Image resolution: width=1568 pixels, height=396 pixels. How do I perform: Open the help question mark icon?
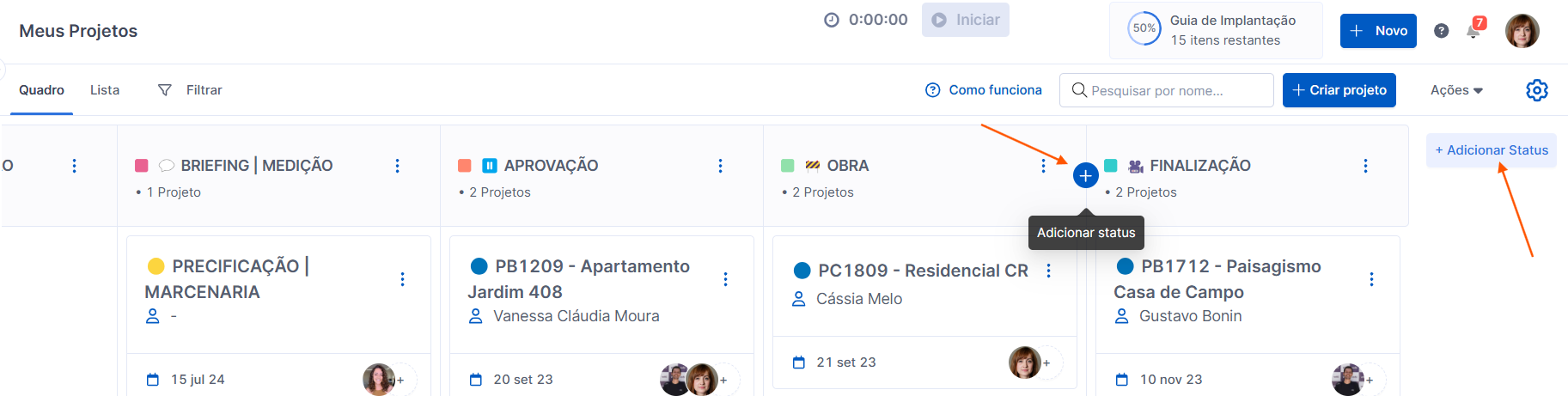1442,31
